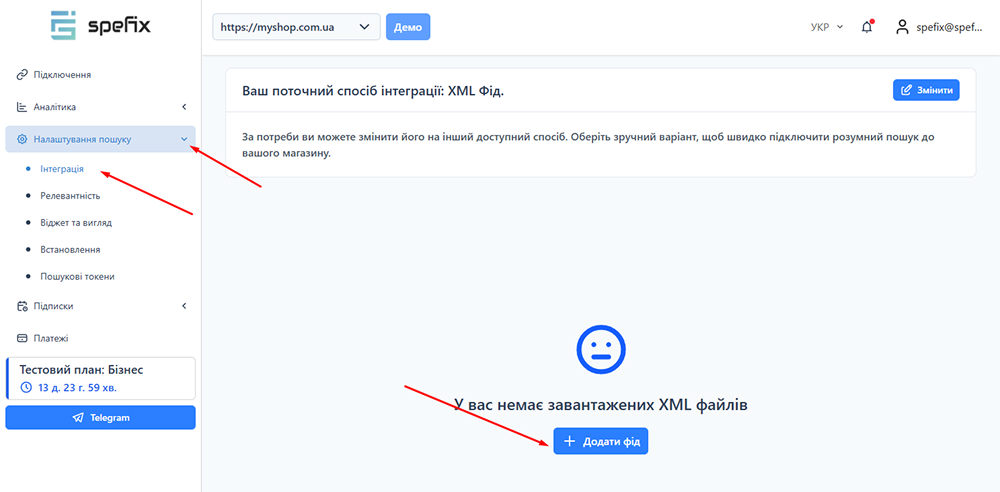
Task: Open the Релевантність submenu item
Action: click(x=70, y=196)
